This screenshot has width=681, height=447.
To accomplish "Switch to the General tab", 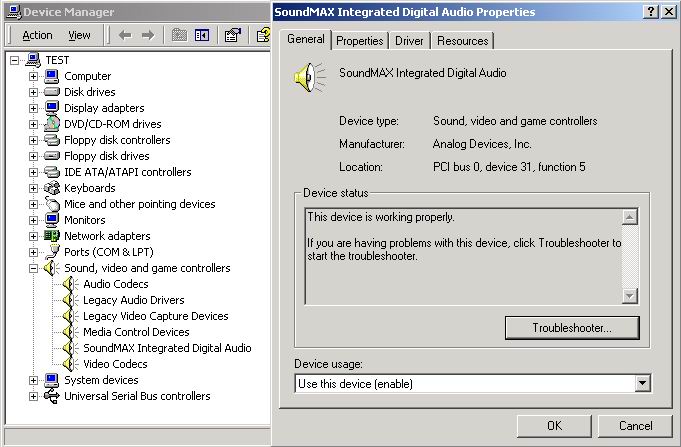I will (x=305, y=40).
